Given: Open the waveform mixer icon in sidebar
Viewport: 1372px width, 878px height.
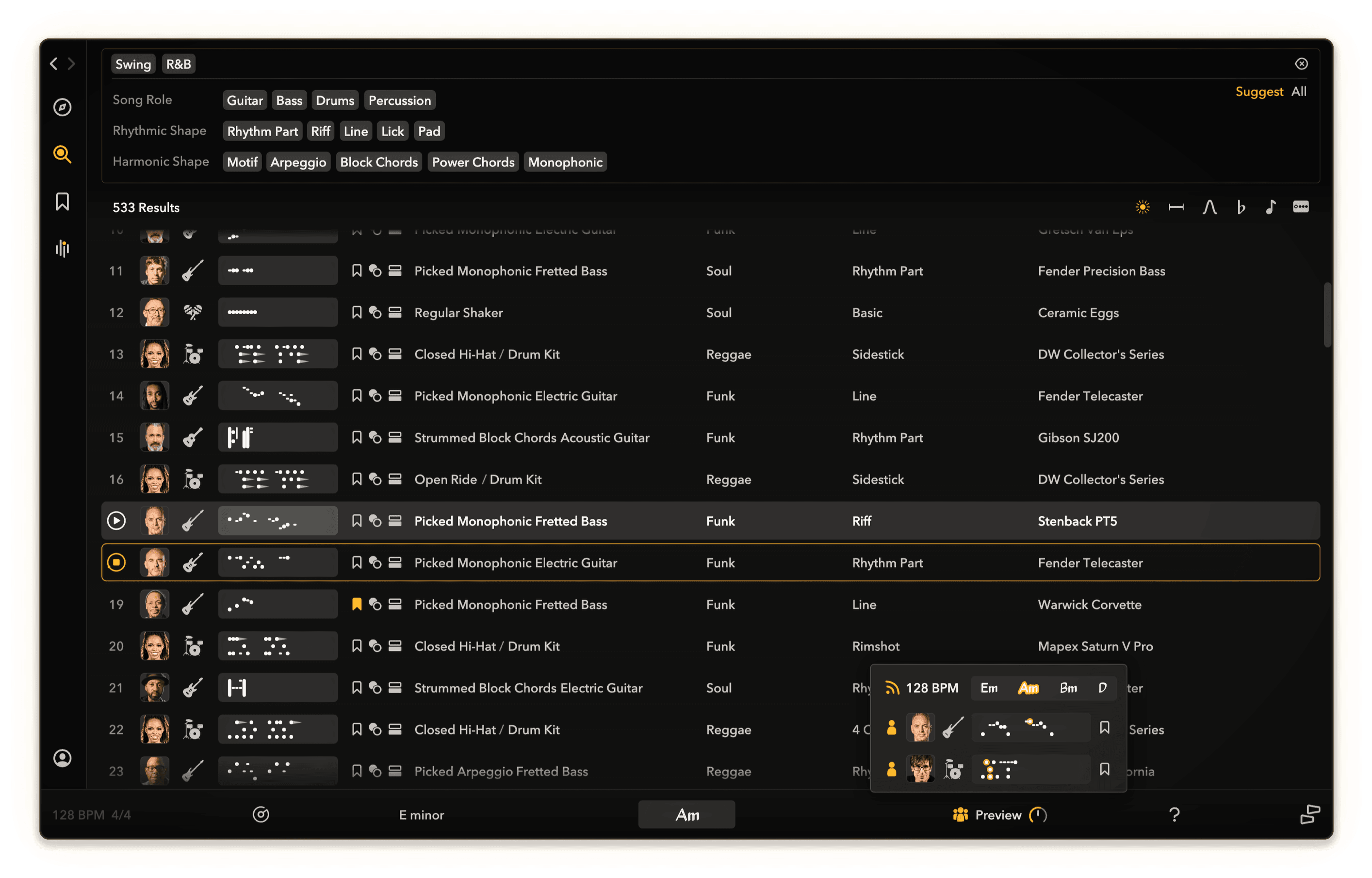Looking at the screenshot, I should 62,249.
